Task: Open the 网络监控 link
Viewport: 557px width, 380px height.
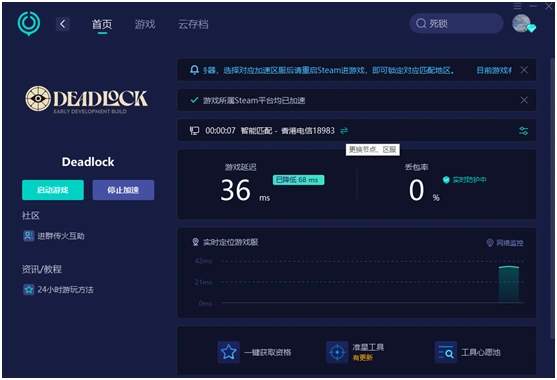Action: (x=505, y=243)
